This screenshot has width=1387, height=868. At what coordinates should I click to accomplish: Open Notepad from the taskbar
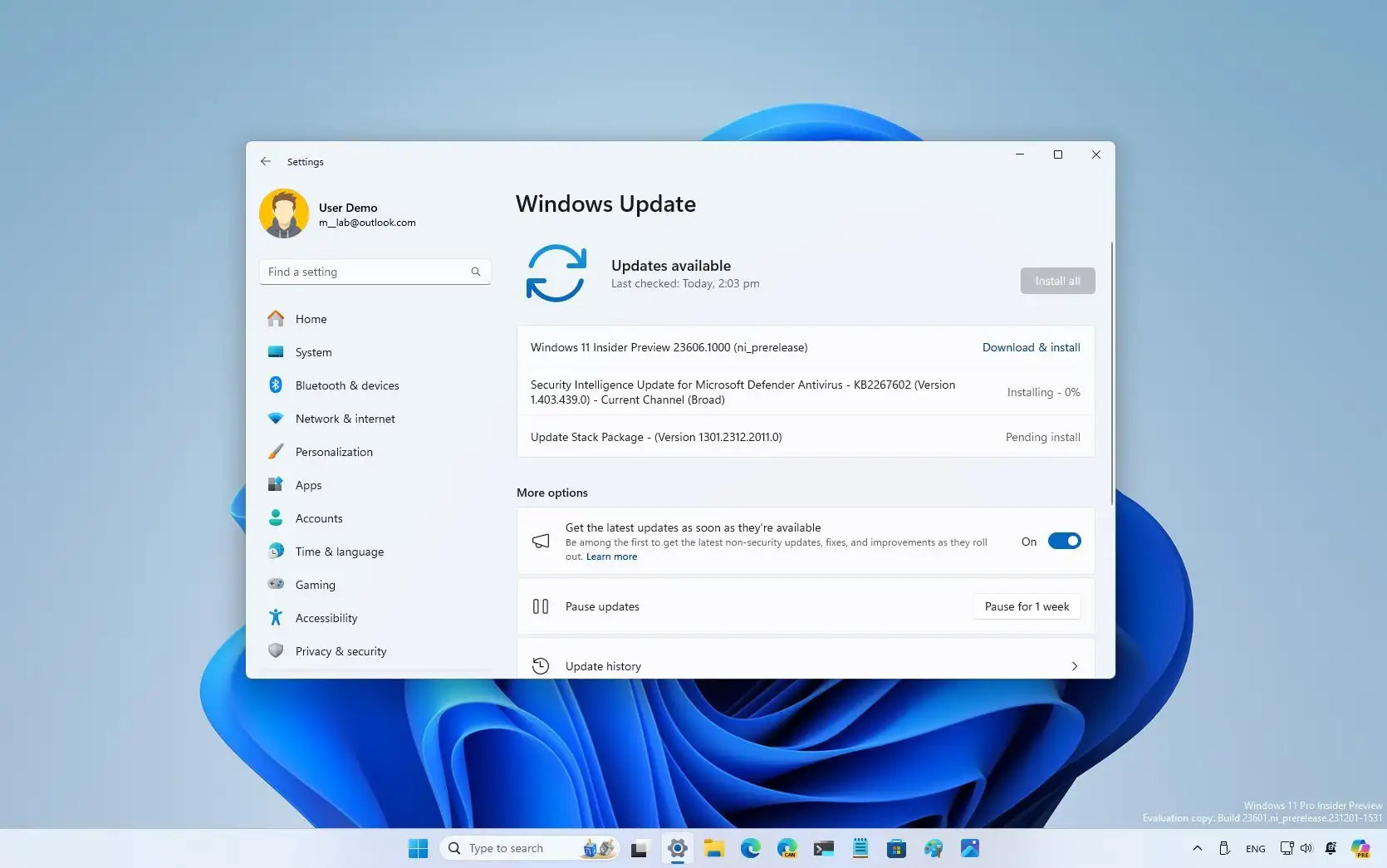tap(860, 848)
